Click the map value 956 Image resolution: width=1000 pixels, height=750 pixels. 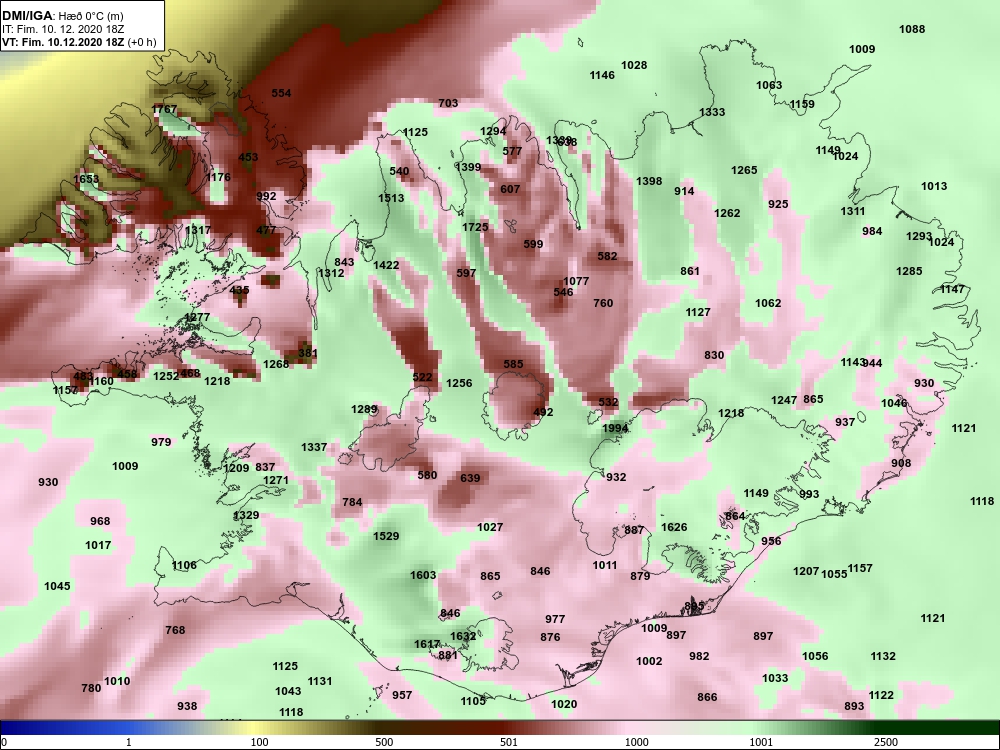click(771, 541)
